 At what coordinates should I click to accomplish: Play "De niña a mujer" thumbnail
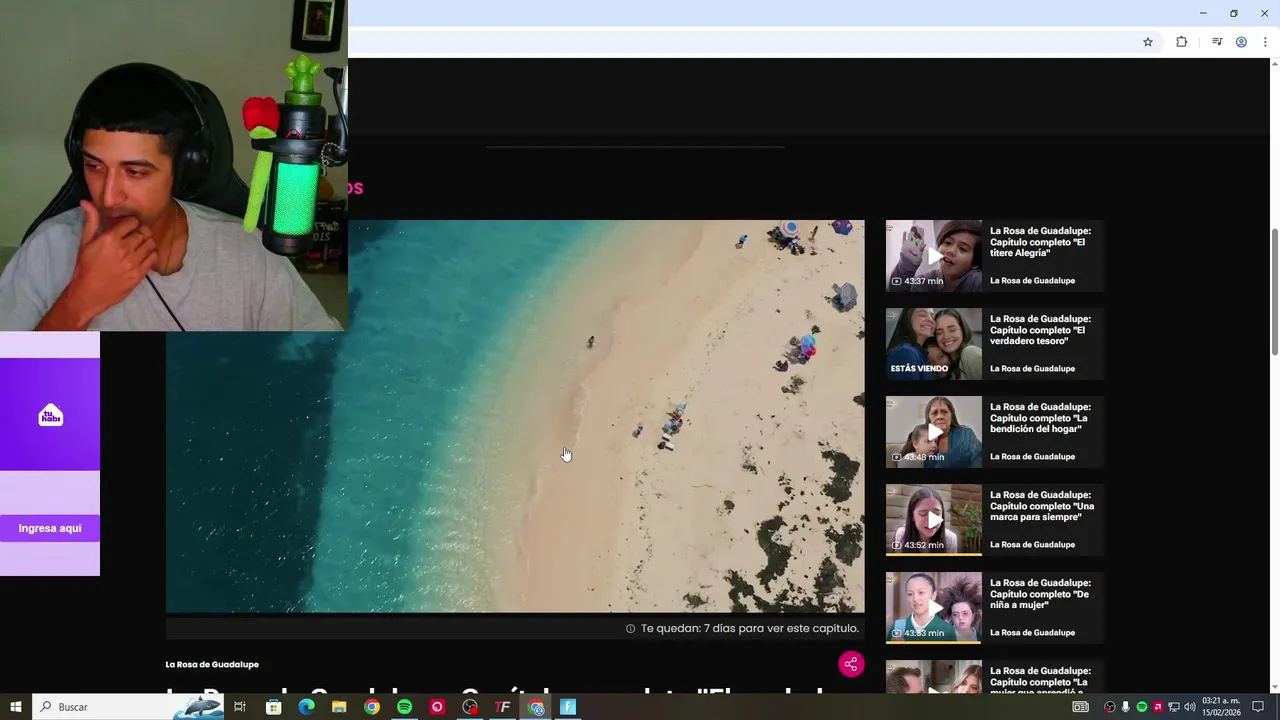pos(934,608)
